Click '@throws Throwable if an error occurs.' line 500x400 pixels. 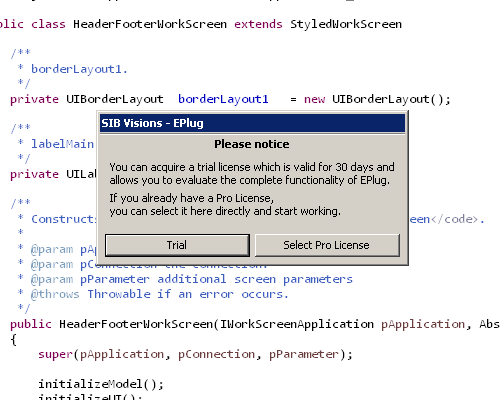[159, 294]
